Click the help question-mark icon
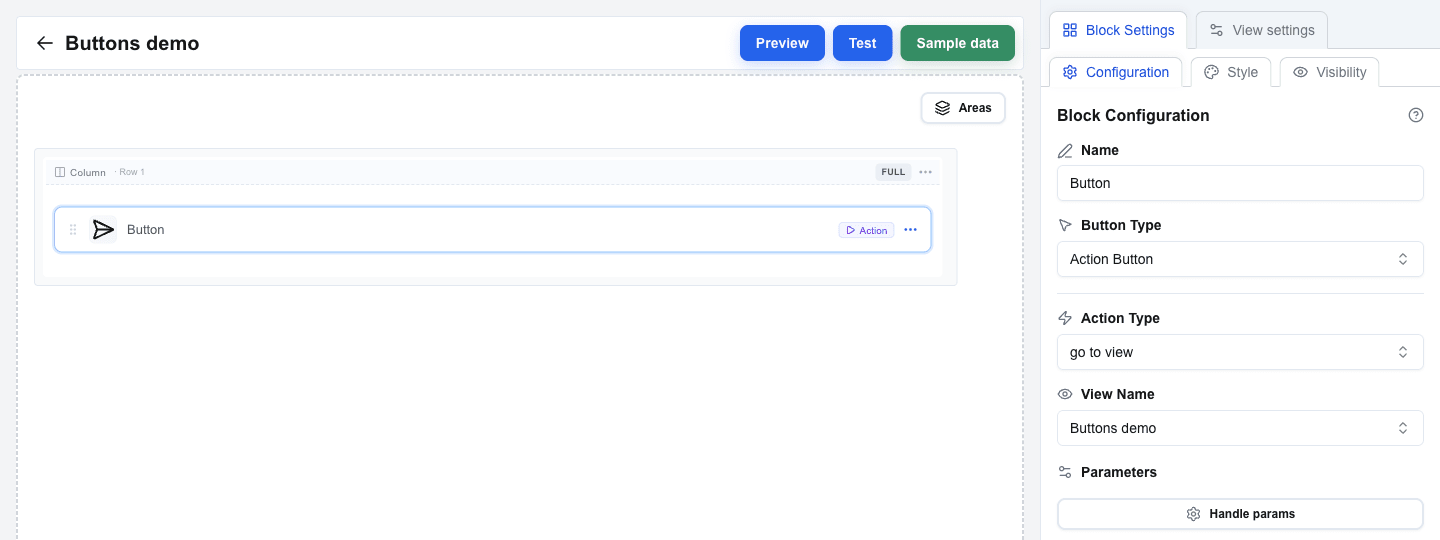Viewport: 1440px width, 540px height. click(x=1415, y=115)
